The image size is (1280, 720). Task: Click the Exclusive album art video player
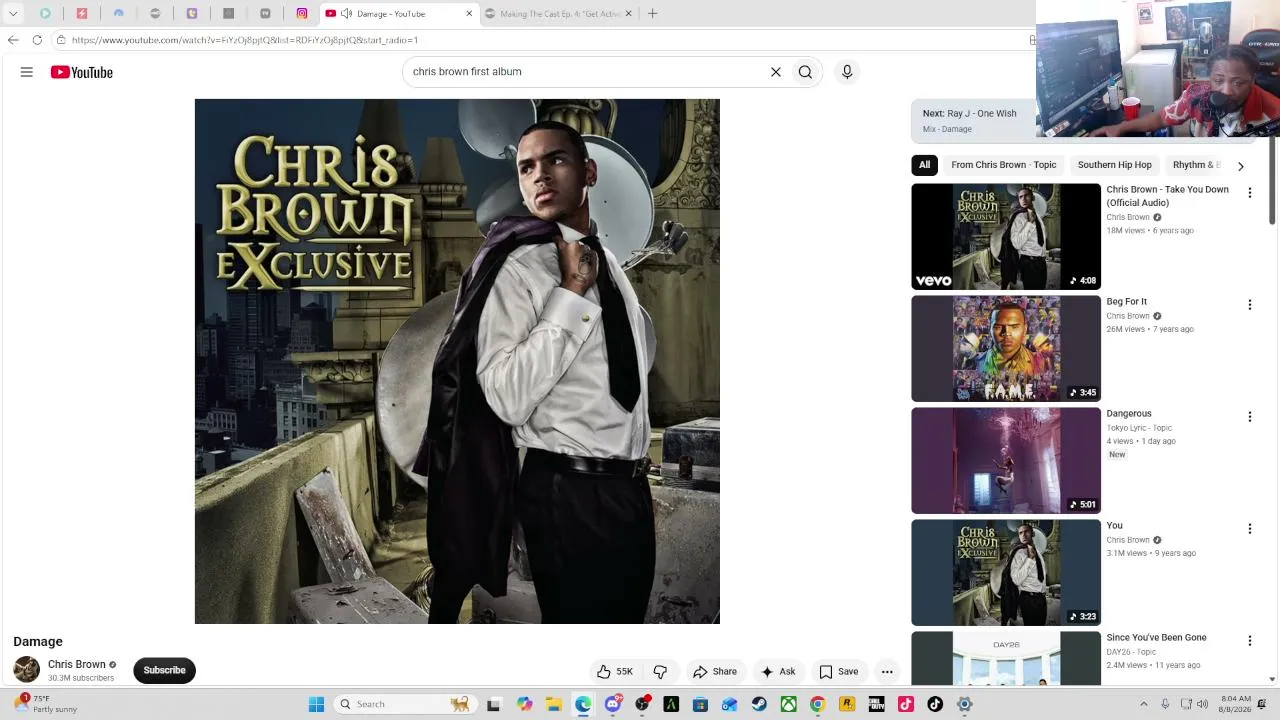(x=457, y=361)
